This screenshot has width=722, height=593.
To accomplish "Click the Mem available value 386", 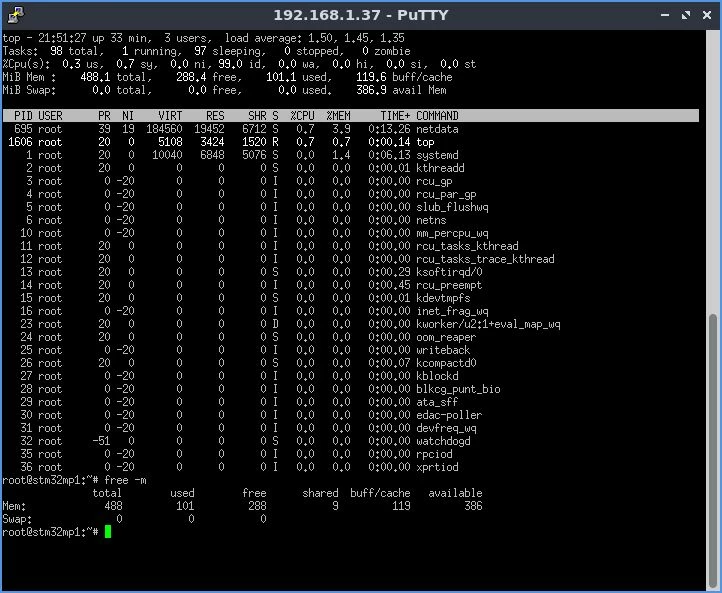I will coord(473,506).
